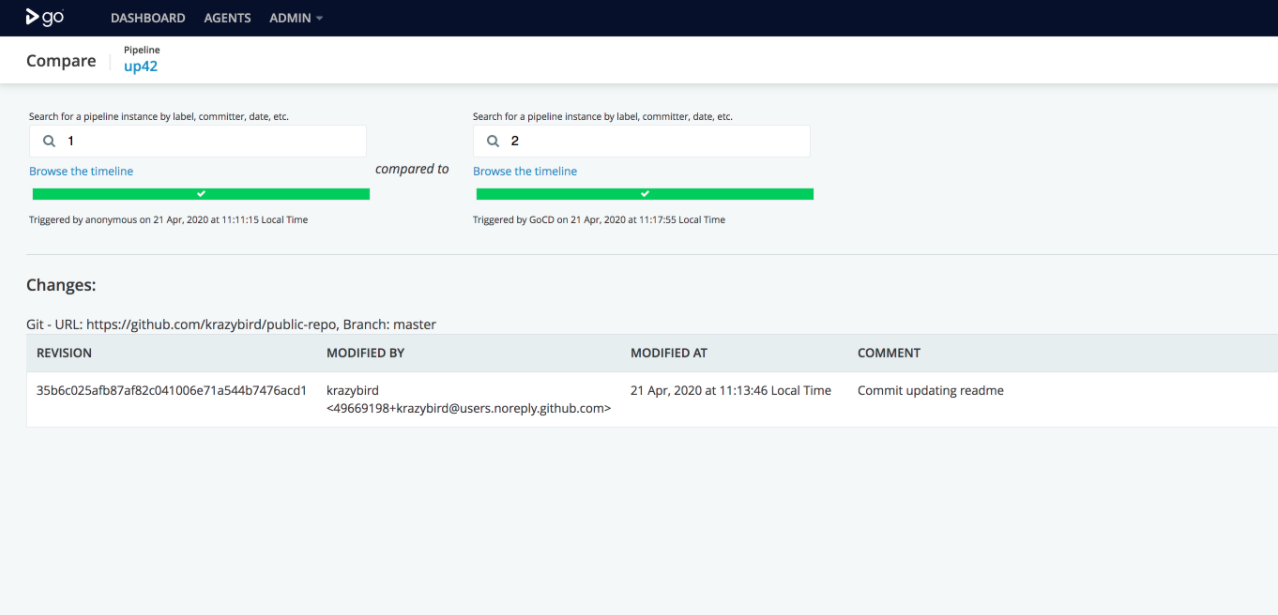The height and width of the screenshot is (615, 1278).
Task: Click the 'compared to' label
Action: [412, 169]
